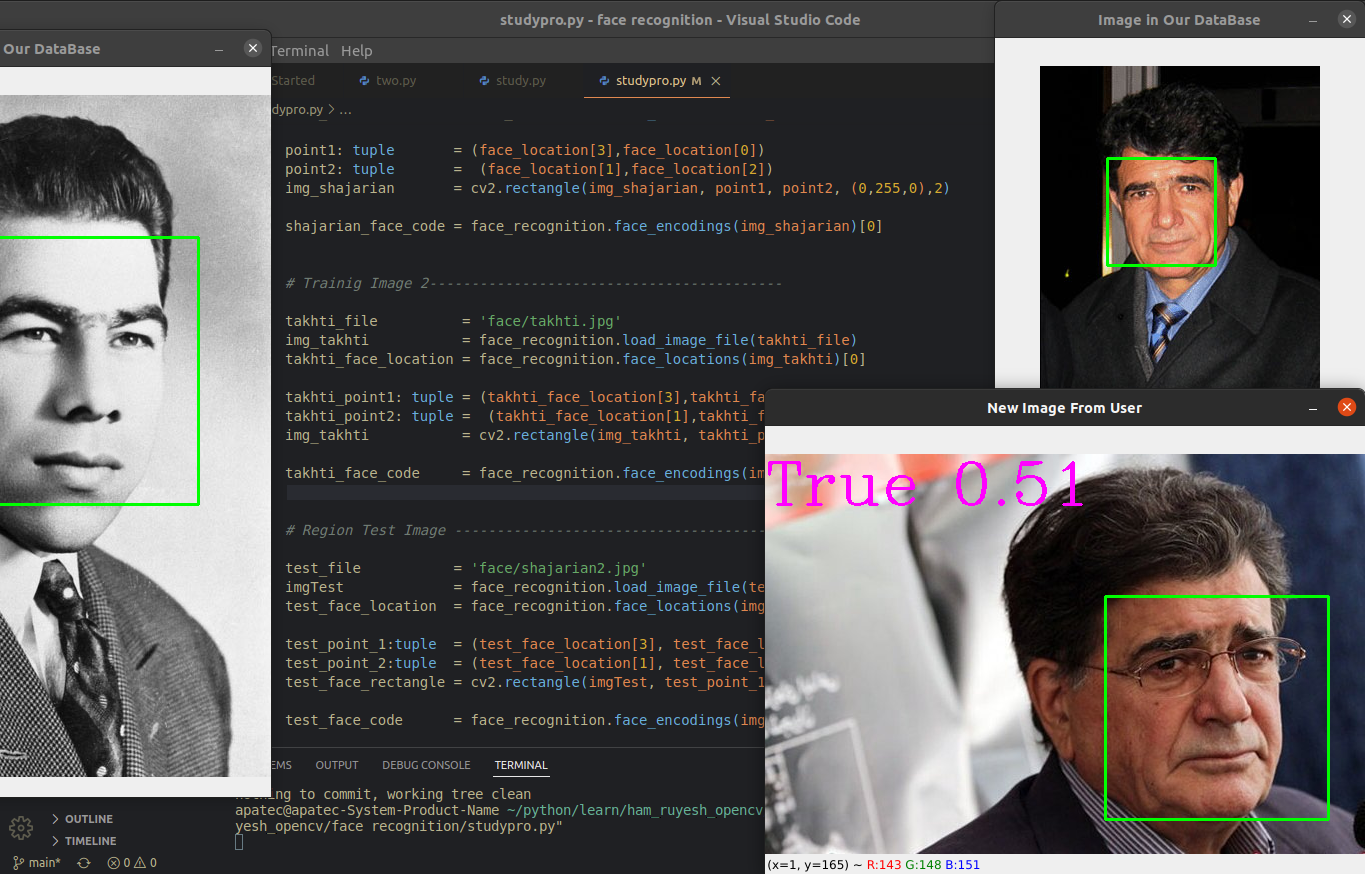Switch to the DEBUG CONSOLE tab
Image resolution: width=1365 pixels, height=874 pixels.
pyautogui.click(x=426, y=765)
